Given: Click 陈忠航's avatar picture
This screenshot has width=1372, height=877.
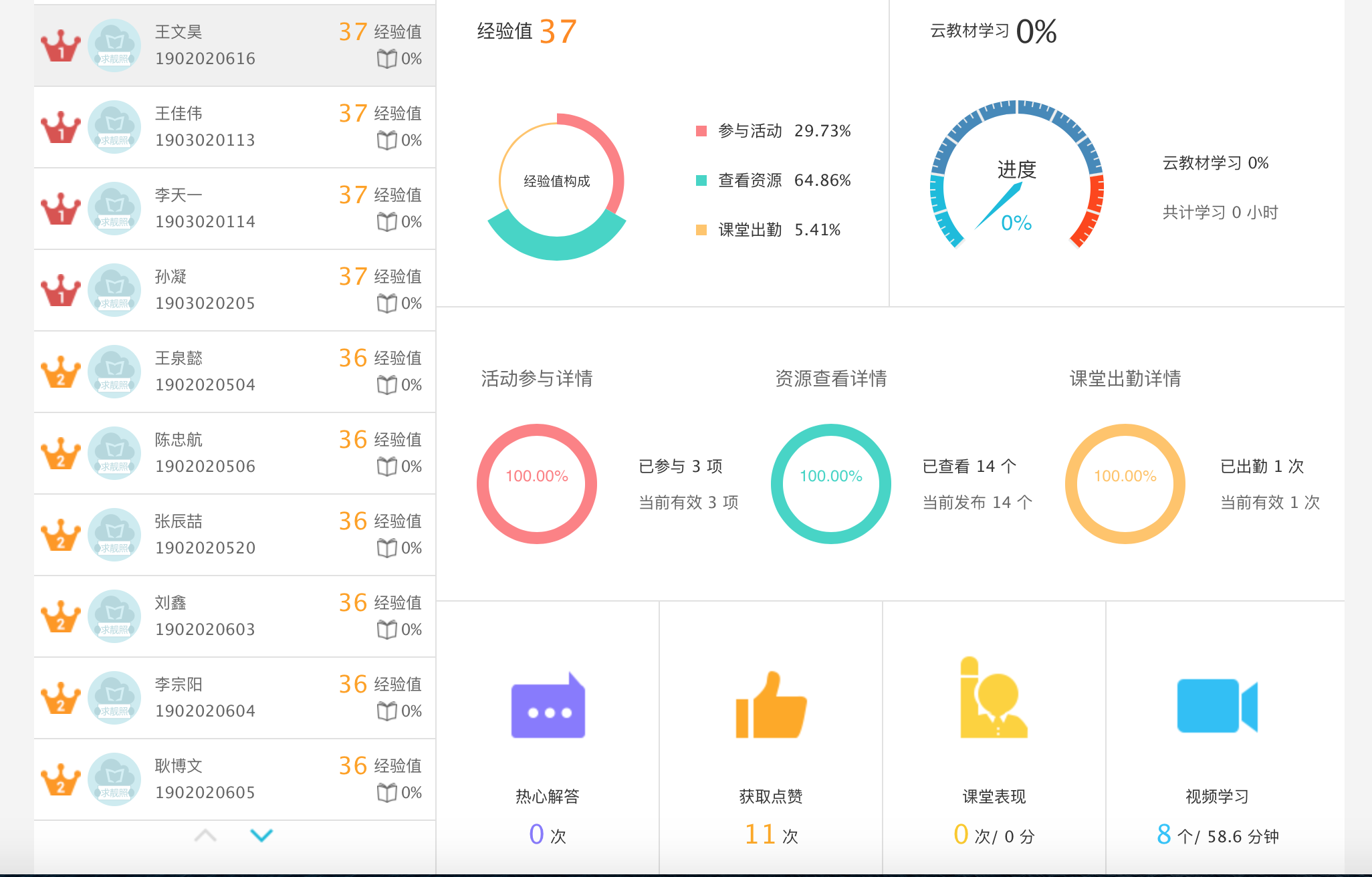Looking at the screenshot, I should pos(114,453).
